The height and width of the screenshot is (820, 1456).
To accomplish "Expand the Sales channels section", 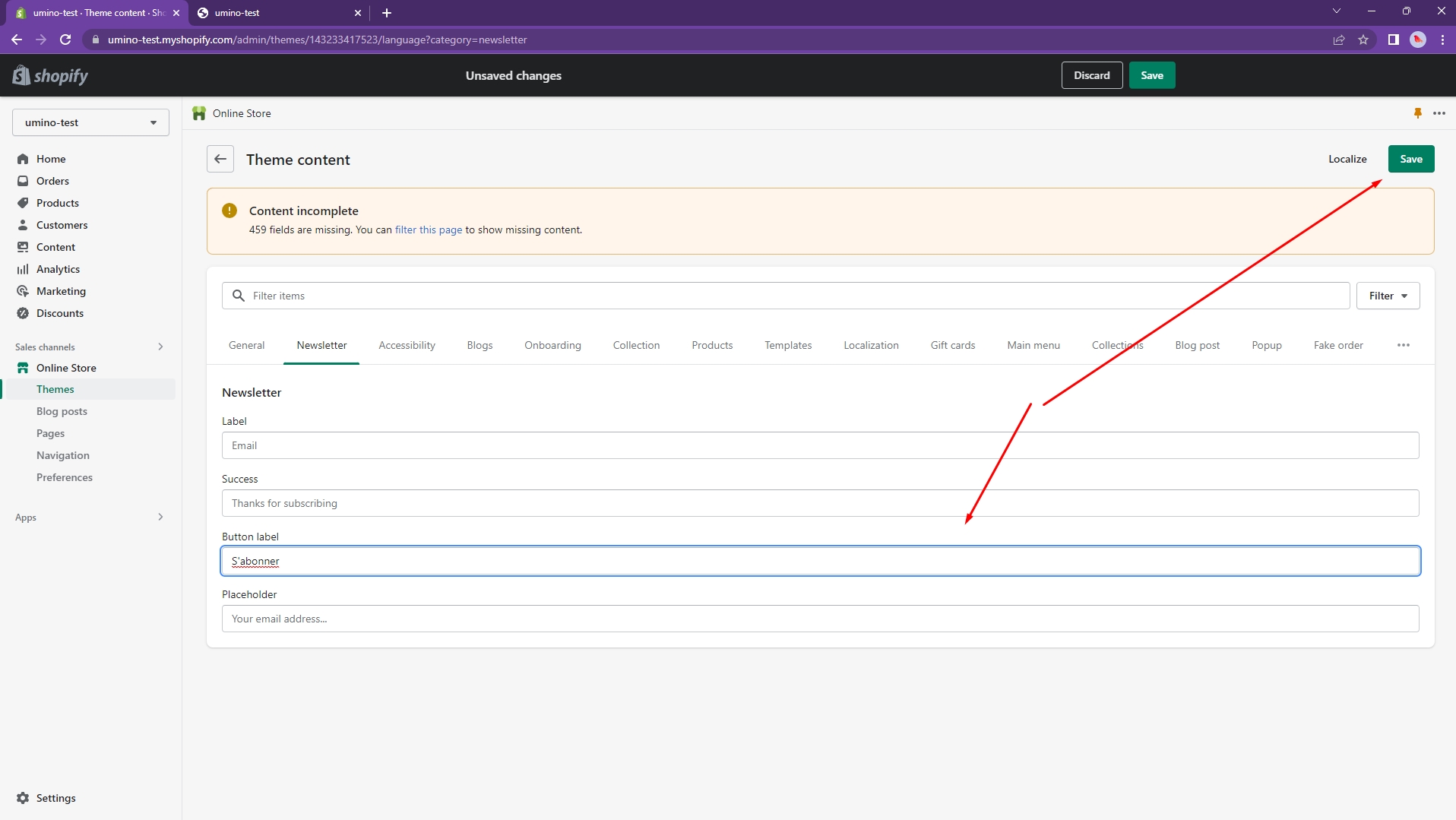I will click(160, 347).
